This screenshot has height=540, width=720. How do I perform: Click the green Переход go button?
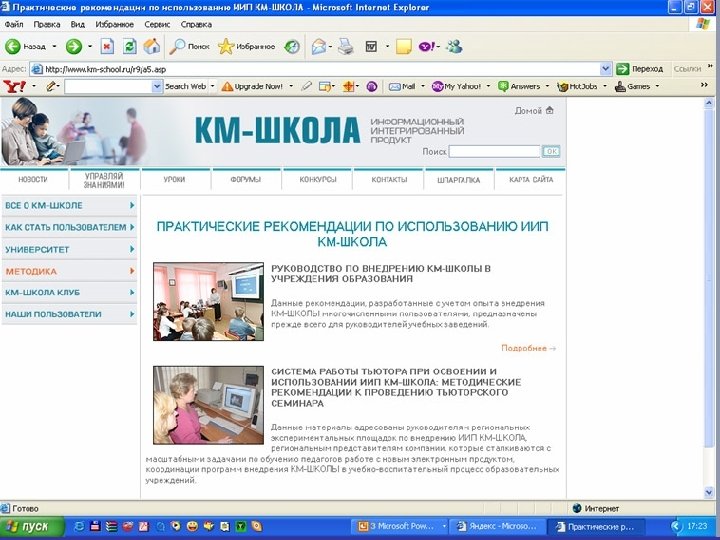640,69
